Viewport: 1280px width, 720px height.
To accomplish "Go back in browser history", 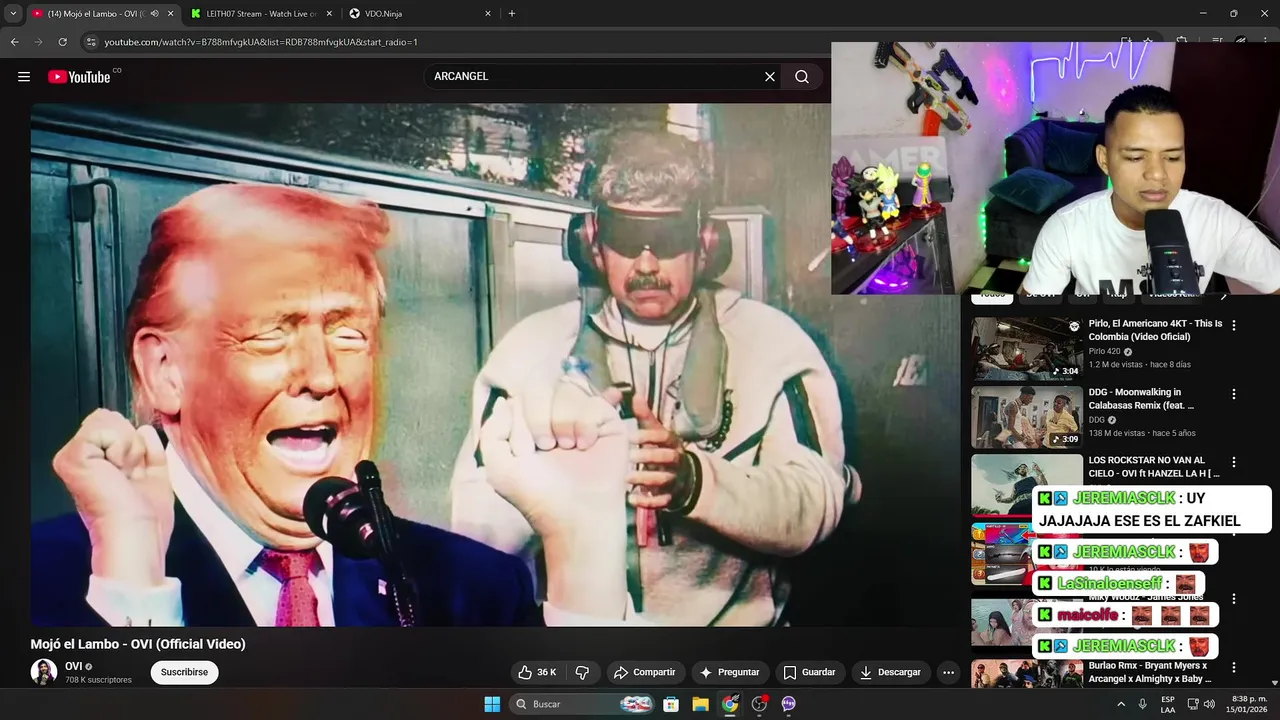I will point(14,42).
